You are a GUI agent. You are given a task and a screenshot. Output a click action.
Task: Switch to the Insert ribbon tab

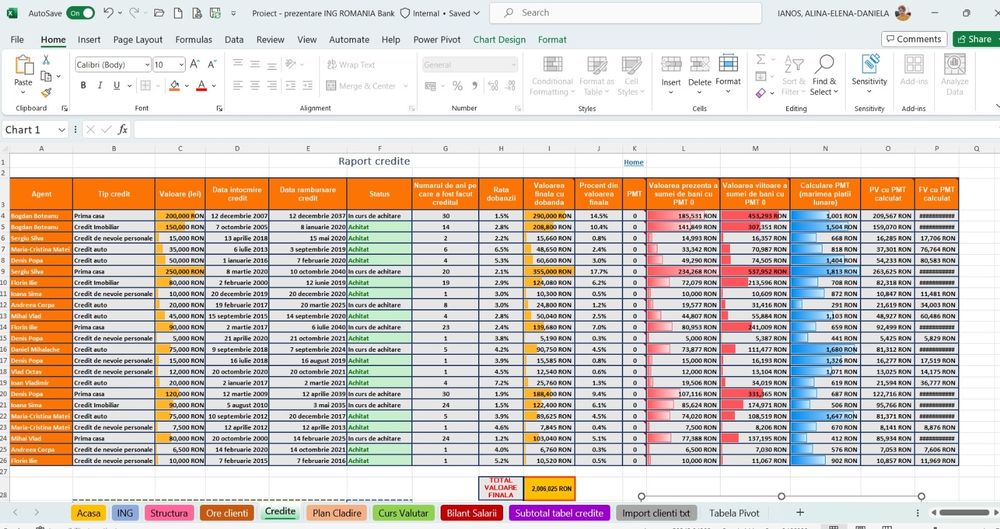[89, 40]
